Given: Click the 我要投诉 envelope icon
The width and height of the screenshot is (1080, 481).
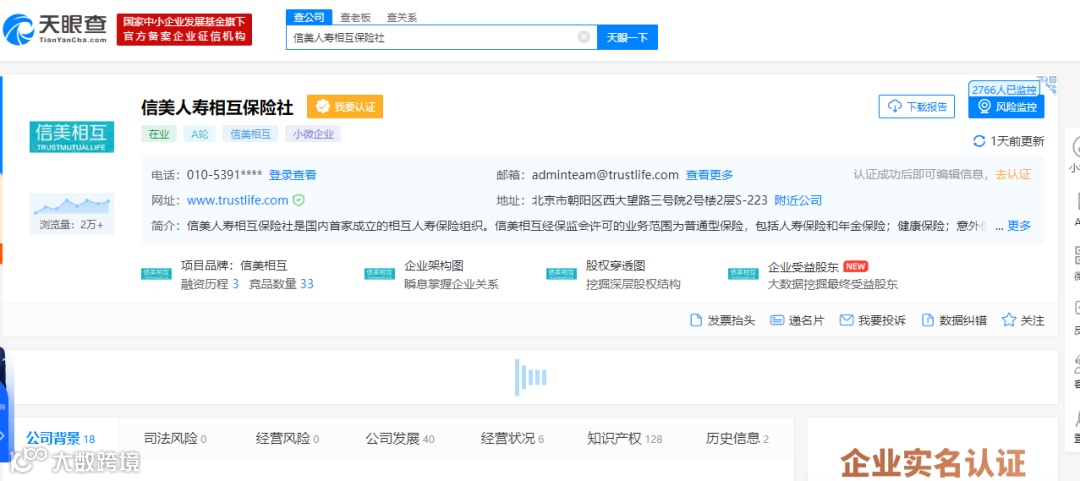Looking at the screenshot, I should click(x=847, y=320).
